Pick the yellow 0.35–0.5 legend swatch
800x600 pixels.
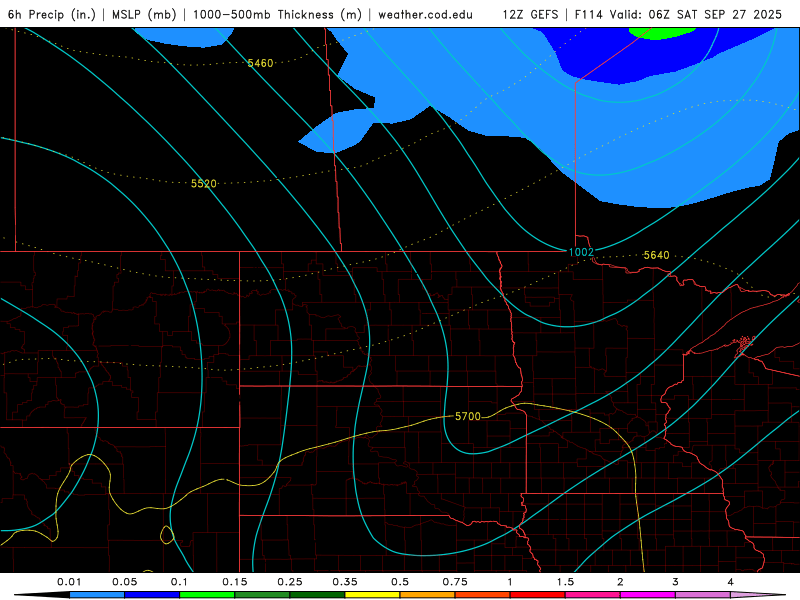(372, 595)
